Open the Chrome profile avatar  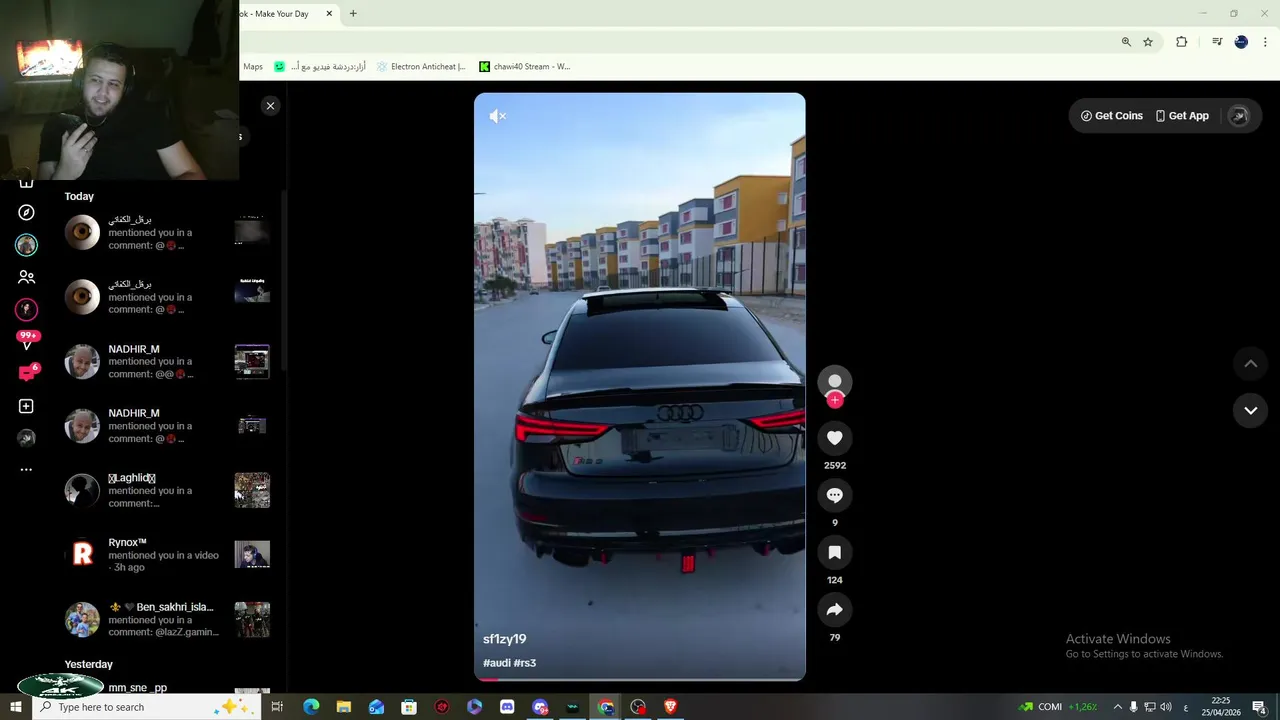point(1241,42)
